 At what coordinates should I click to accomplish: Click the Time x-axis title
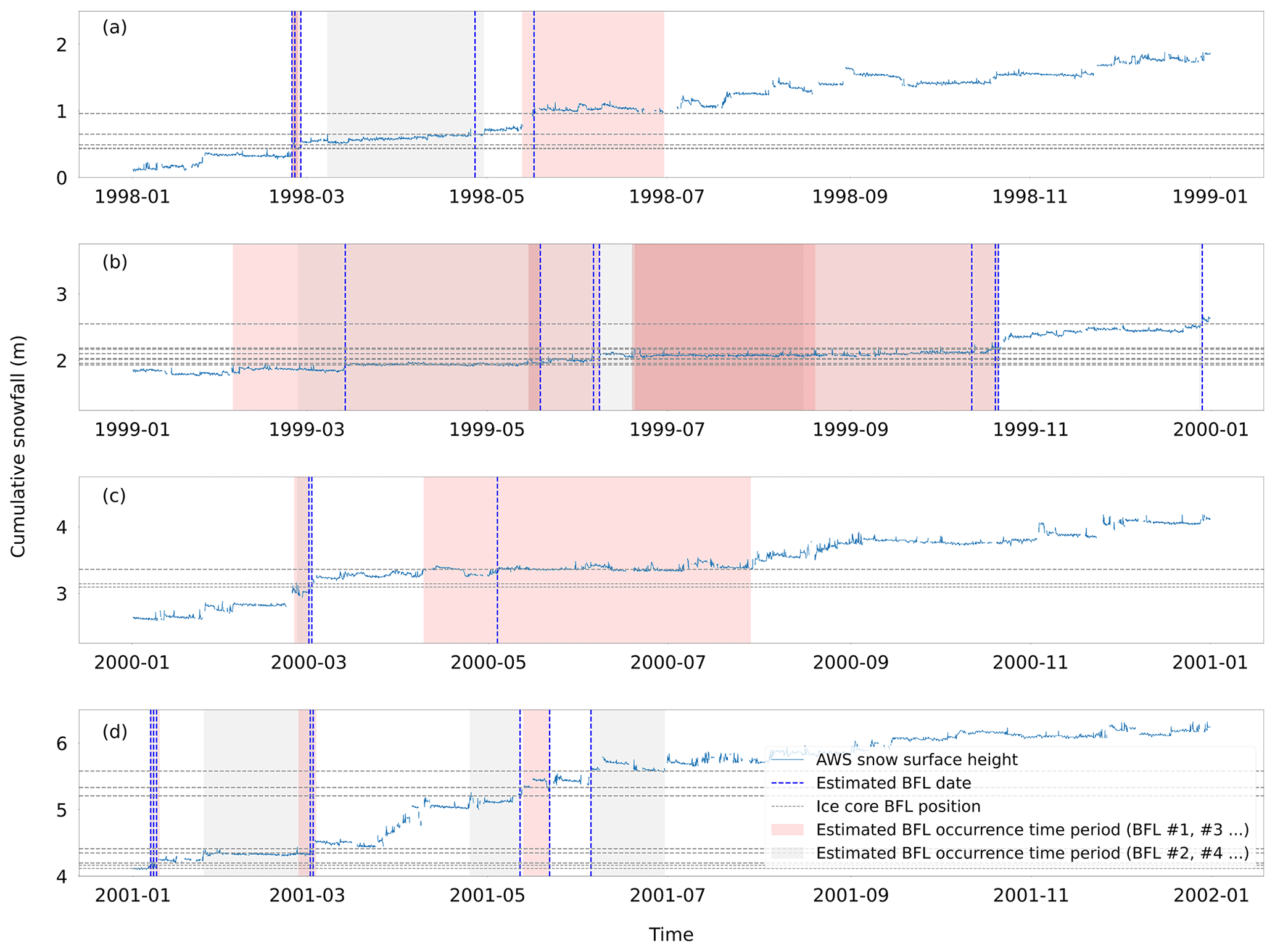click(671, 935)
